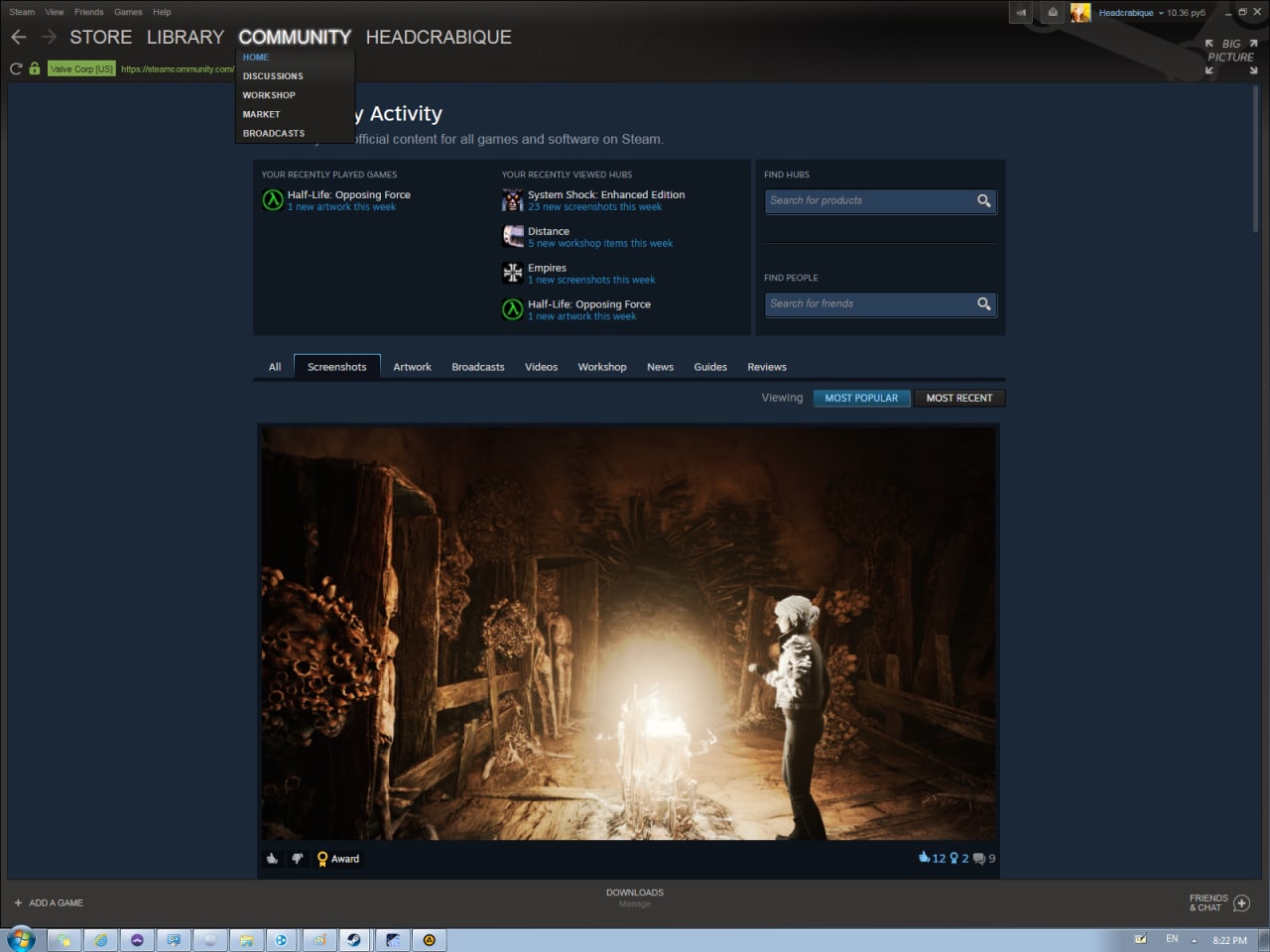
Task: Open Friends & Chat plus icon
Action: tap(1241, 902)
